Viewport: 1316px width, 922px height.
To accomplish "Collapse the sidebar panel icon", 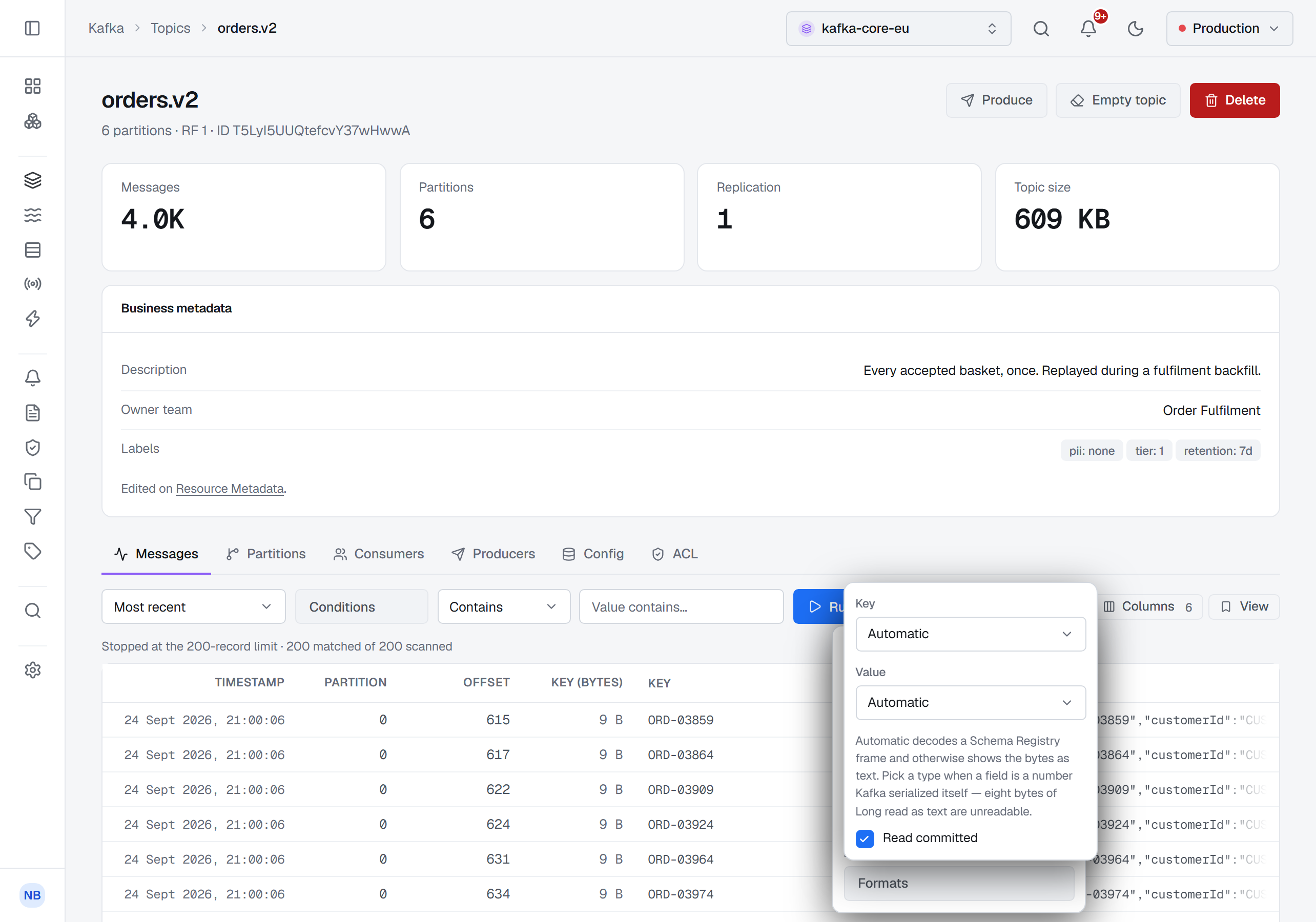I will [32, 28].
